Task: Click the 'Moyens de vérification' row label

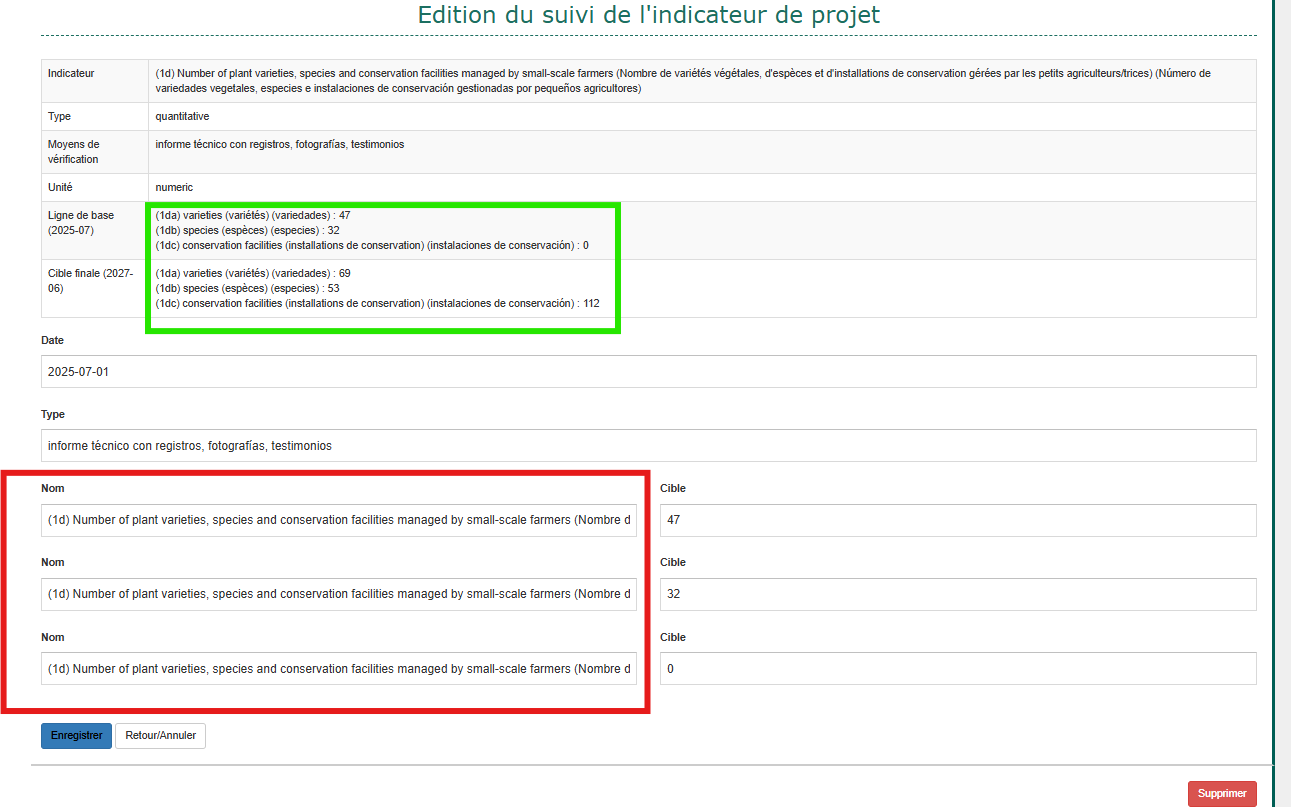Action: [74, 152]
